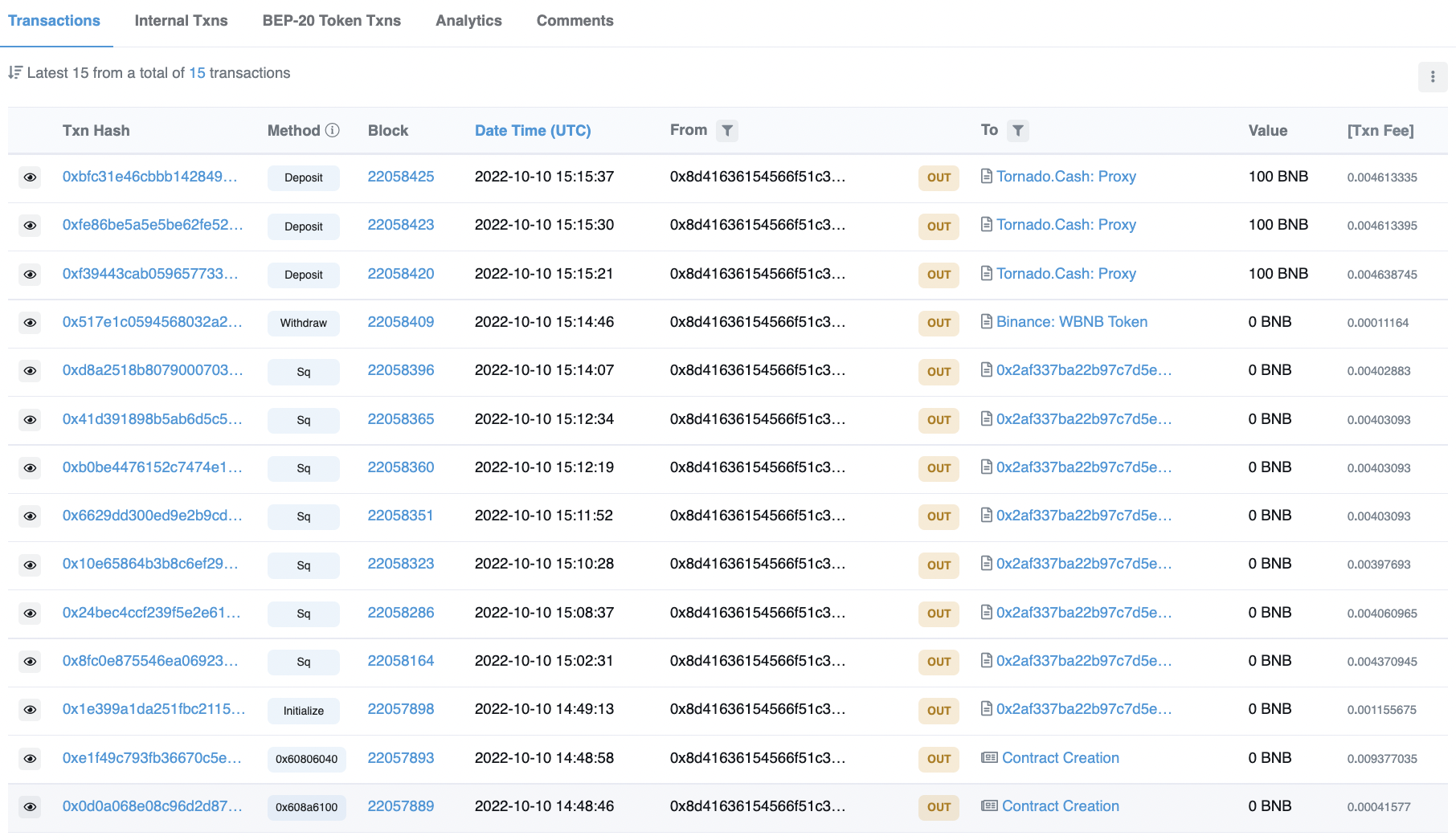Screen dimensions: 1456x840
Task: Click the Withdraw method badge
Action: (304, 323)
